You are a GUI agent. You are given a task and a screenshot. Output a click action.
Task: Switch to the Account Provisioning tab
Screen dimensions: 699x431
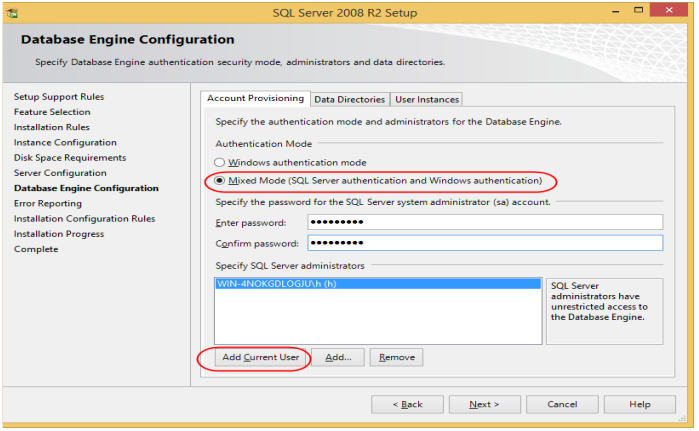click(255, 99)
